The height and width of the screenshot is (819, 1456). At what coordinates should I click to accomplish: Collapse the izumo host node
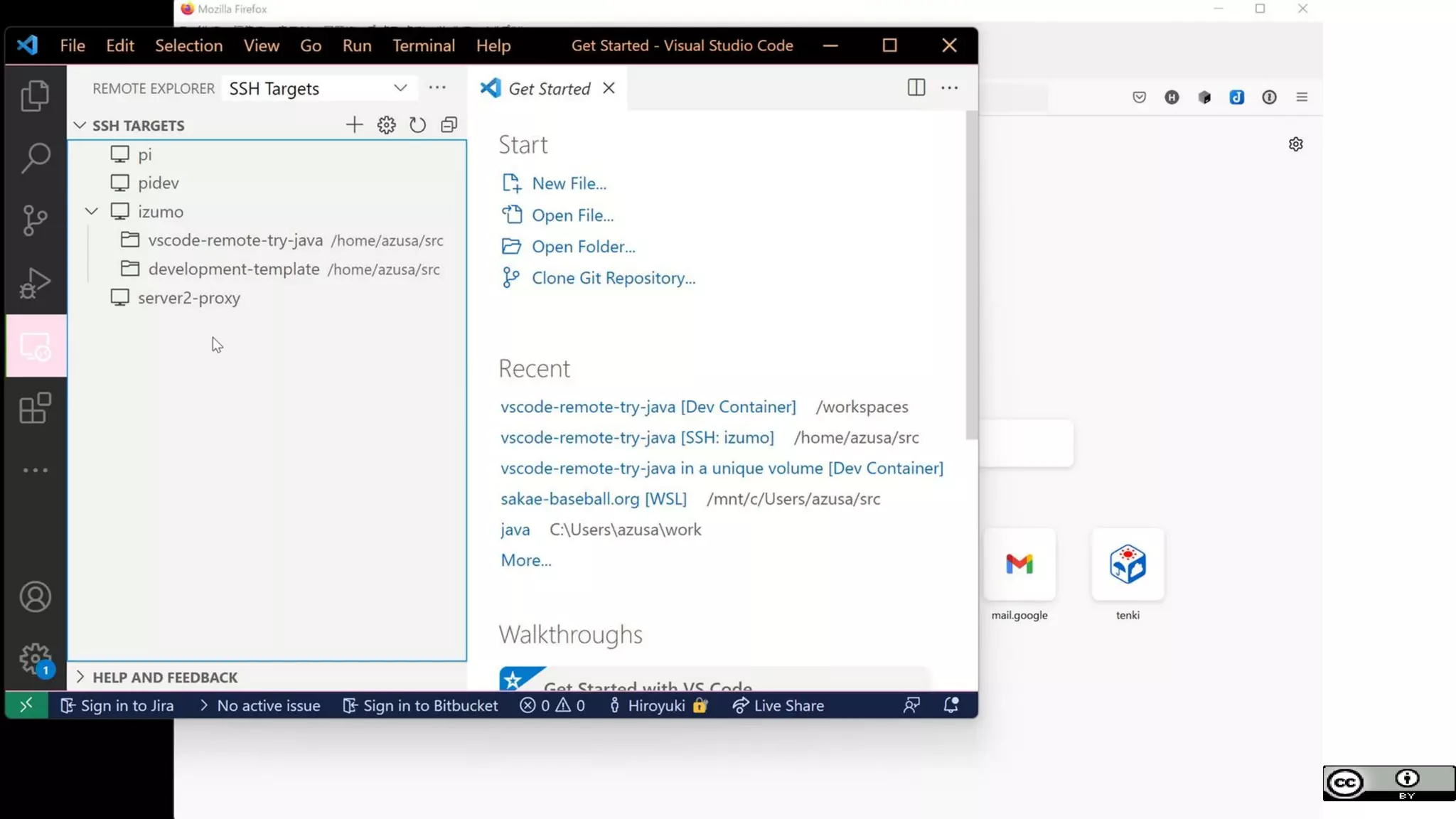pos(92,212)
